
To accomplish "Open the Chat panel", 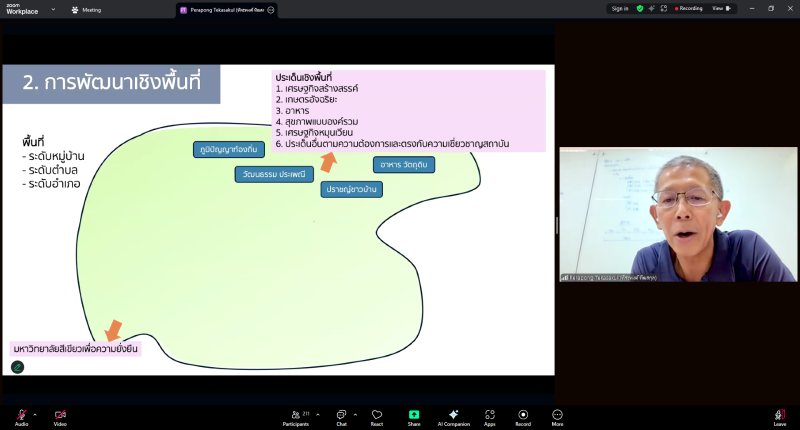I will pyautogui.click(x=341, y=415).
